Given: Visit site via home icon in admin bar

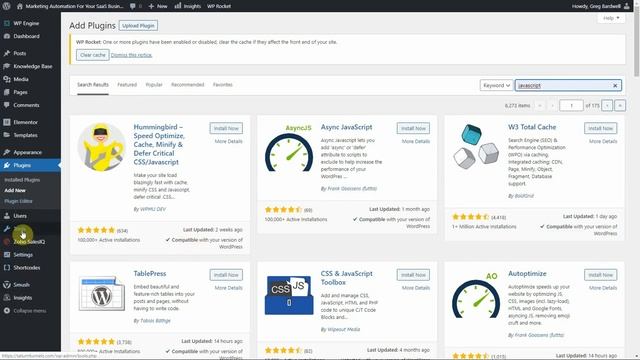Looking at the screenshot, I should point(20,6).
